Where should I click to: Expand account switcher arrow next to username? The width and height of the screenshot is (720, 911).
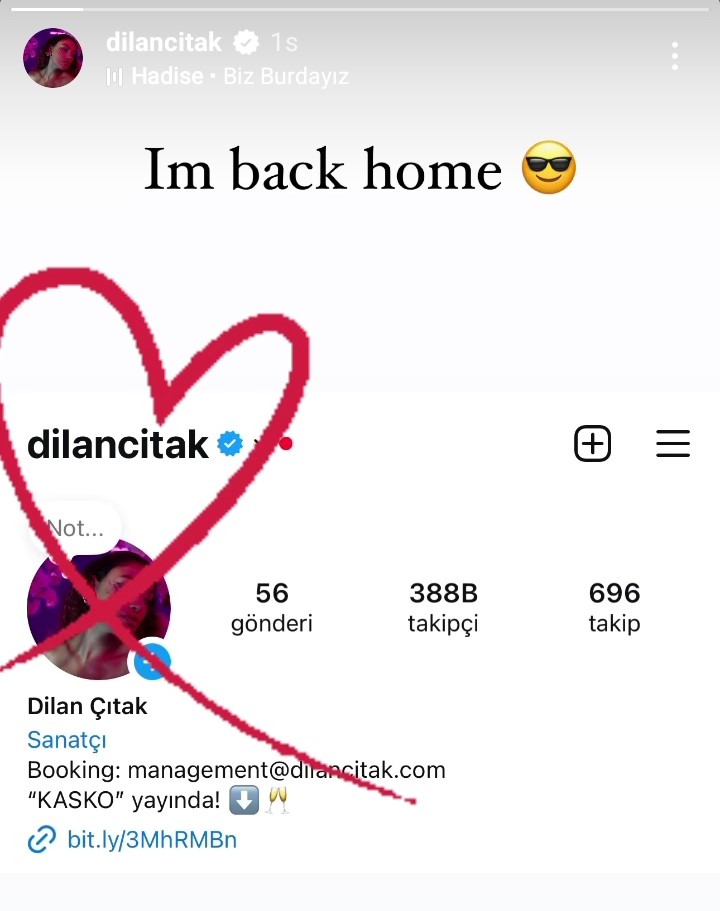(x=257, y=444)
